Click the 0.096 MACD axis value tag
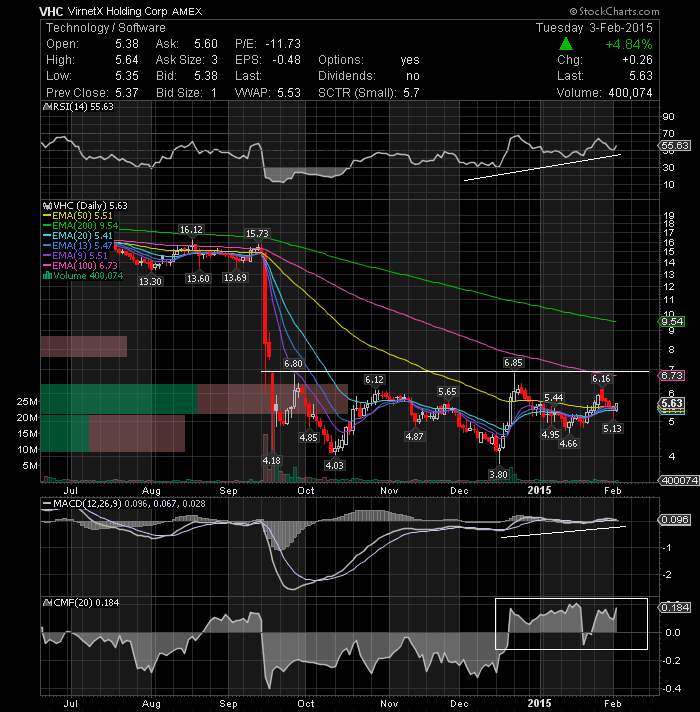Image resolution: width=700 pixels, height=712 pixels. 675,519
